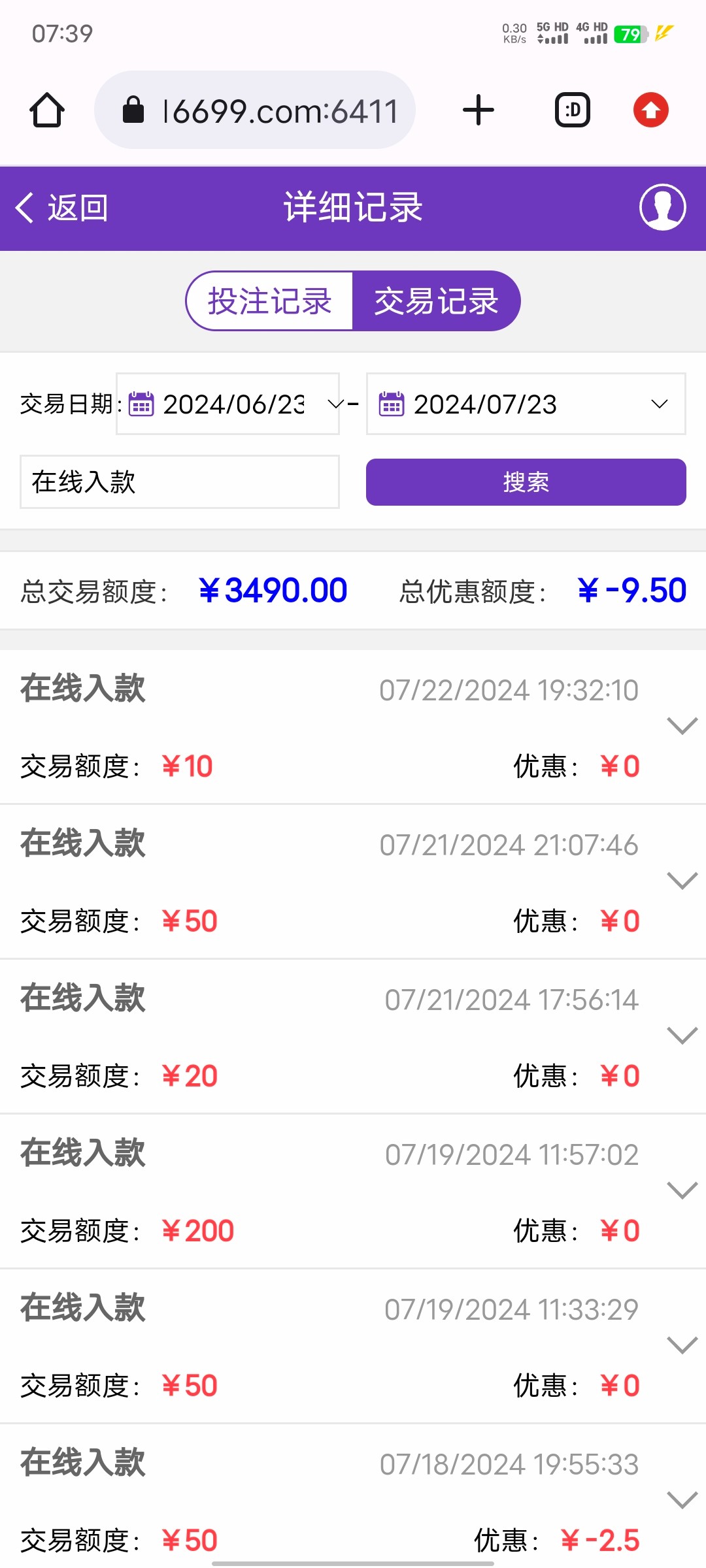Open the 在线入款 transaction type selector
706x1568 pixels.
click(x=179, y=482)
